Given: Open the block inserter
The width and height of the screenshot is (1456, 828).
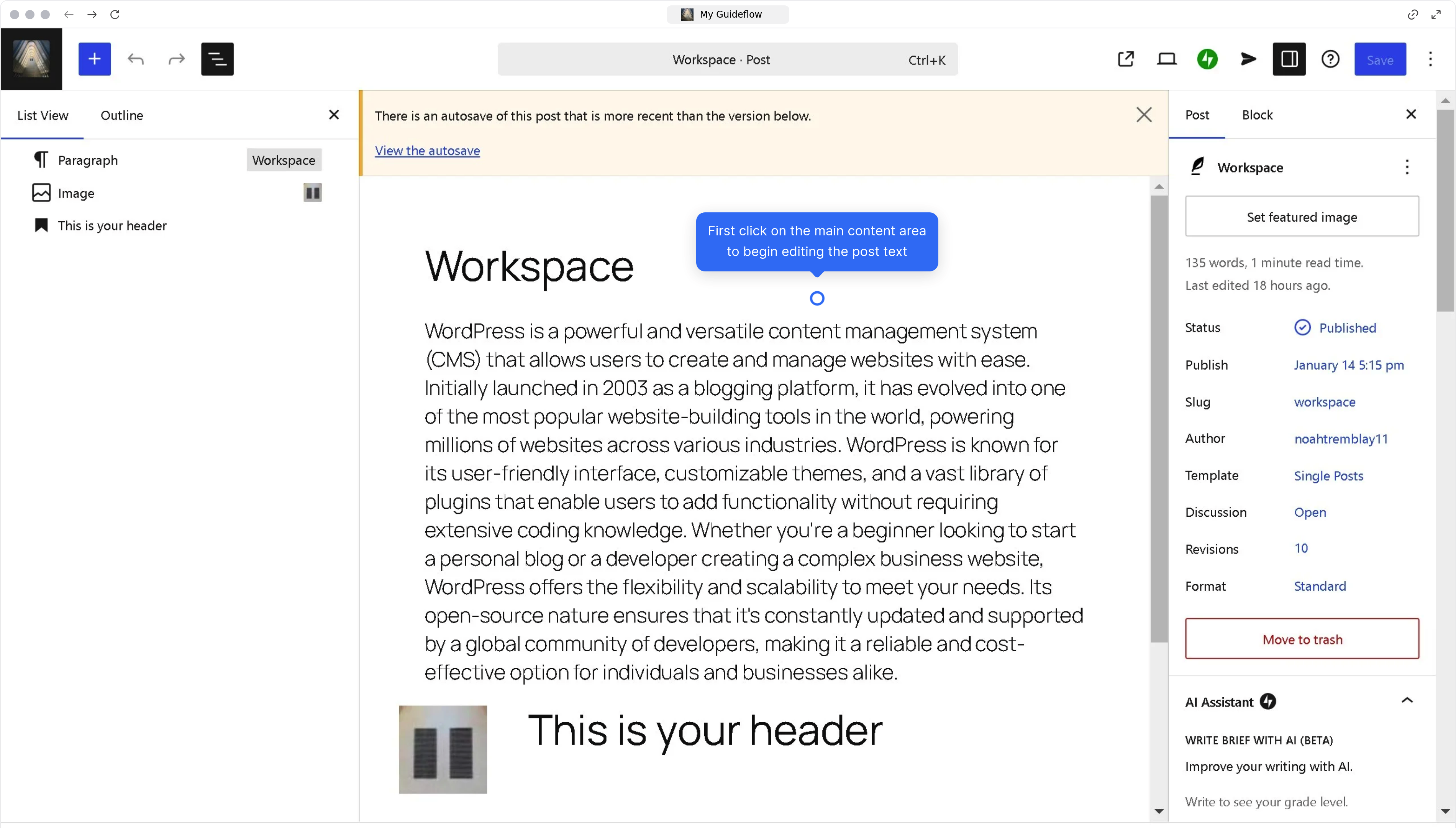Looking at the screenshot, I should click(x=94, y=59).
